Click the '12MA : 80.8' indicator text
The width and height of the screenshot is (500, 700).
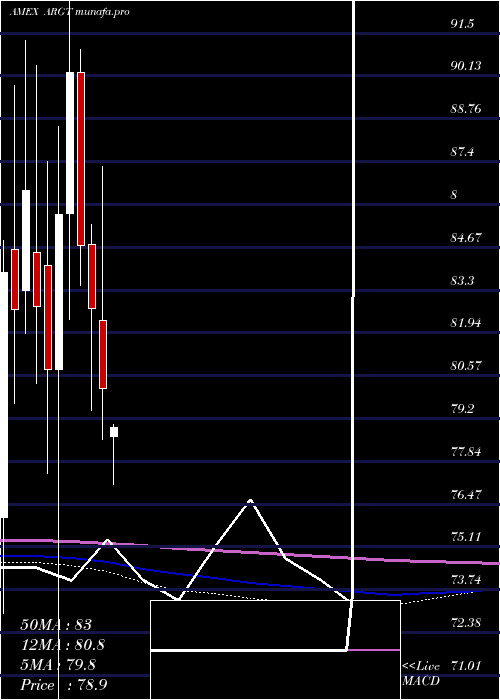pyautogui.click(x=62, y=645)
